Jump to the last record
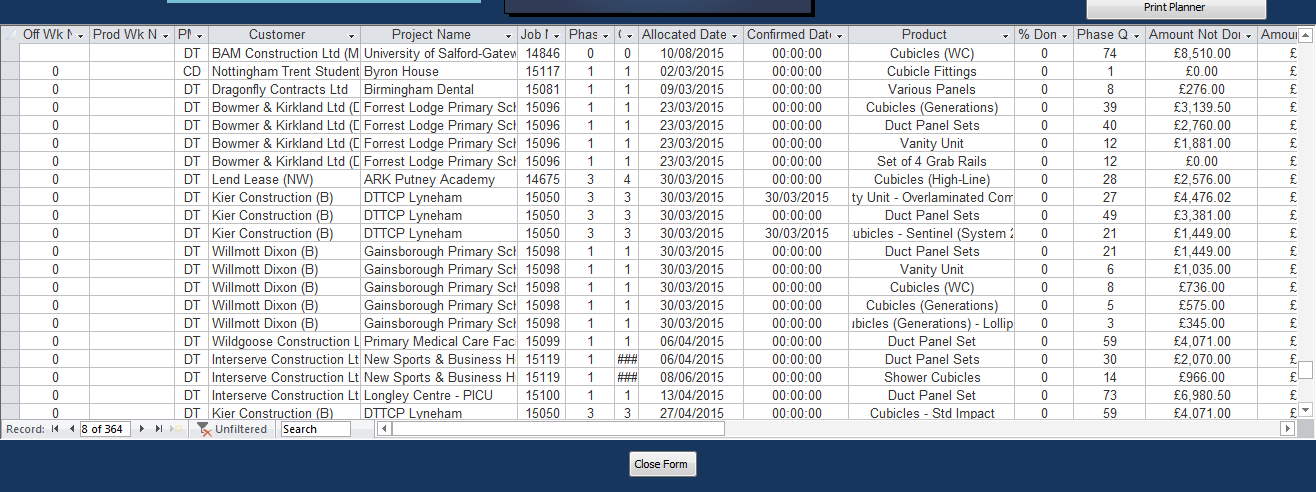1316x492 pixels. [x=159, y=429]
